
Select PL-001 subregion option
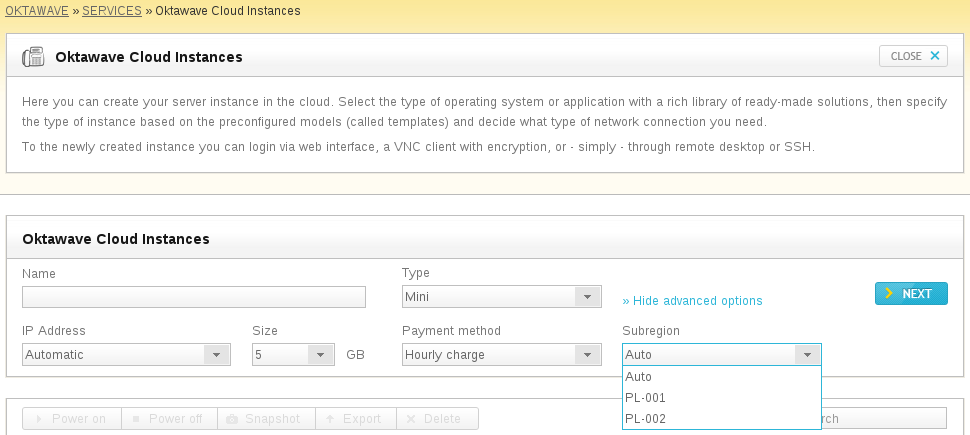click(x=722, y=397)
